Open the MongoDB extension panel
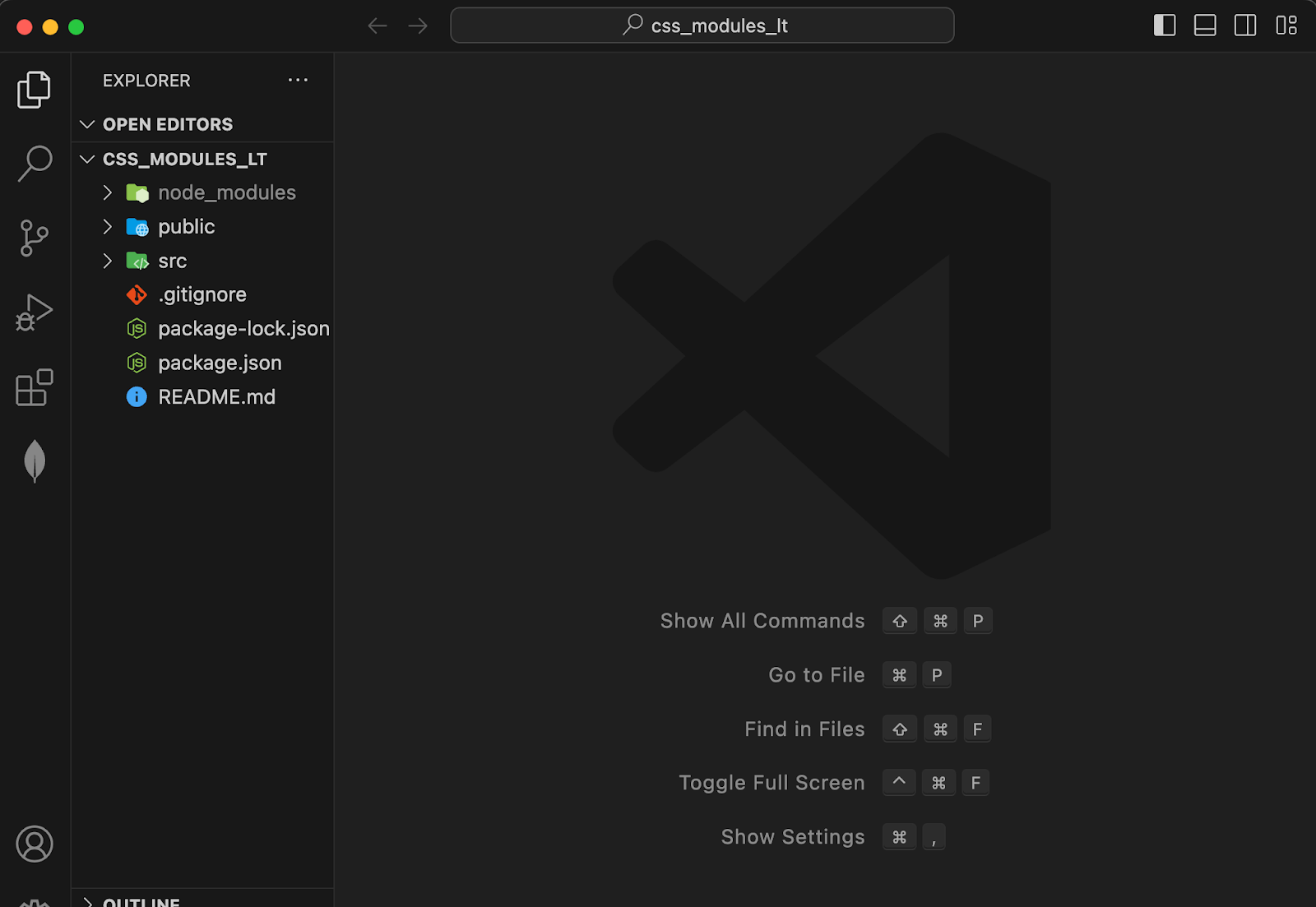 point(34,460)
